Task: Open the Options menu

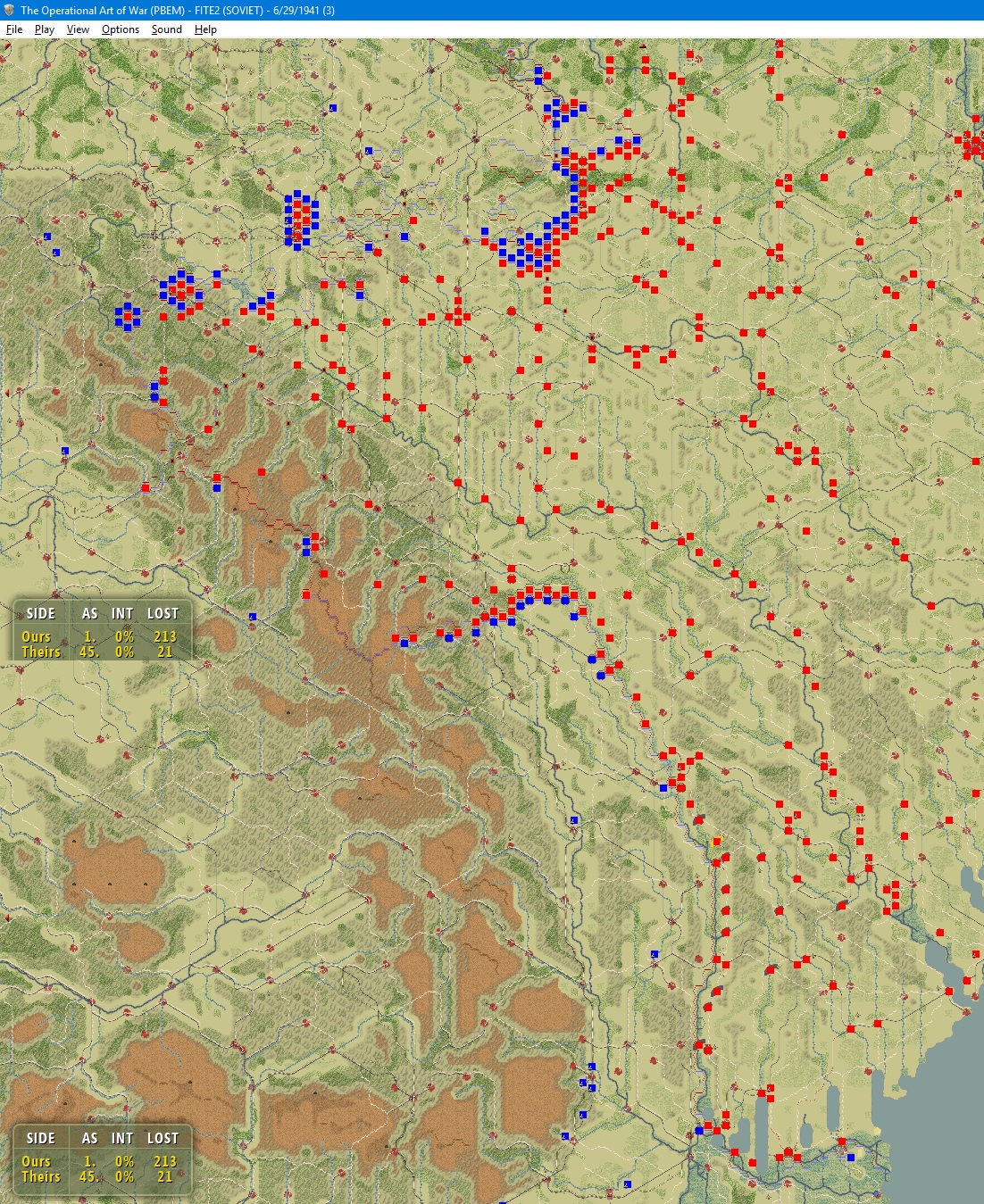Action: [x=121, y=29]
